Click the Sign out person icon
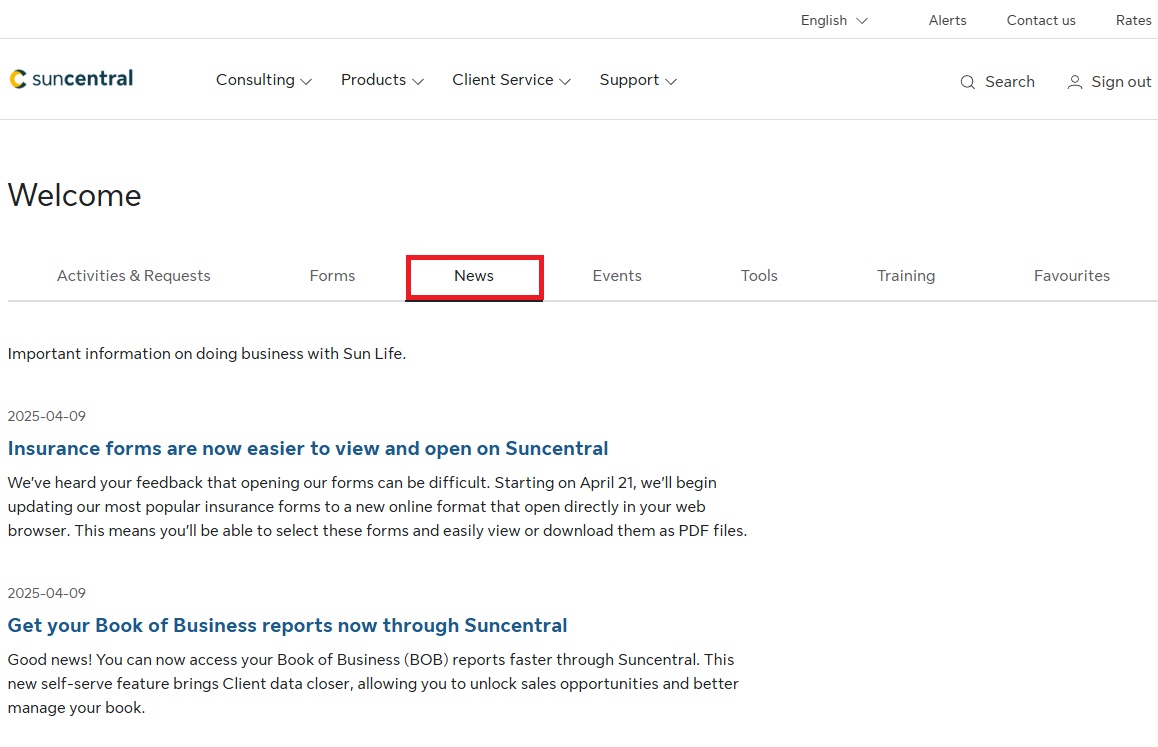The image size is (1158, 747). point(1075,82)
